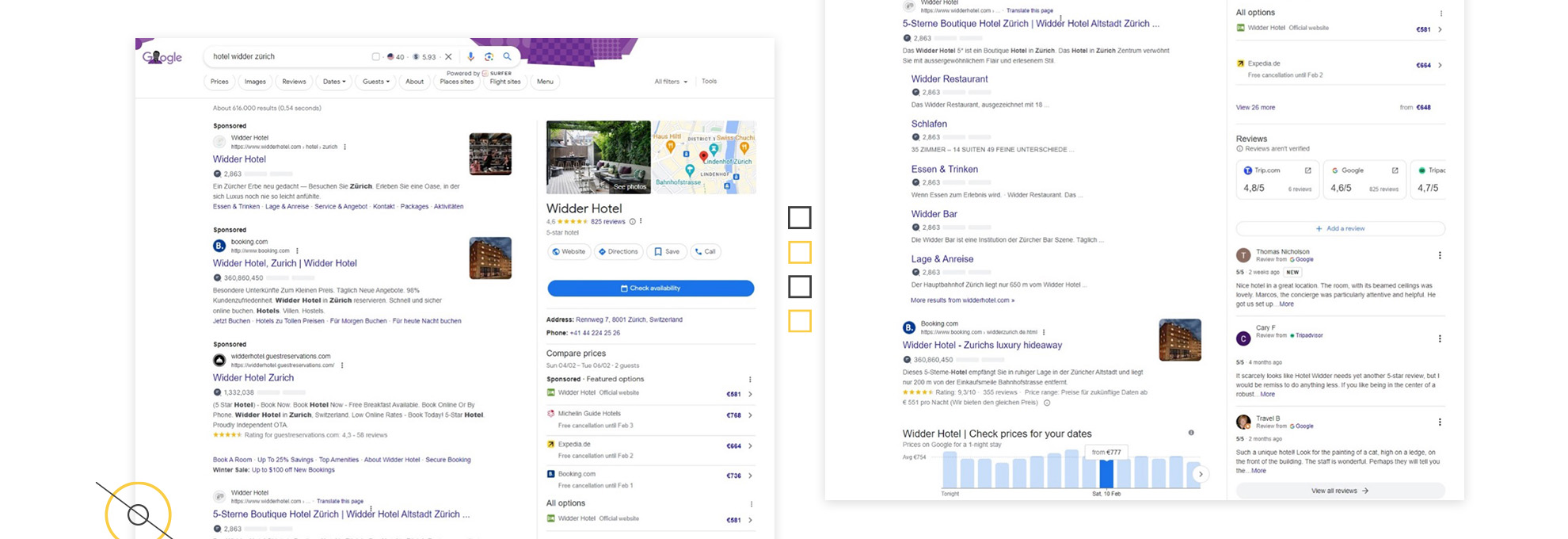Image resolution: width=1568 pixels, height=539 pixels.
Task: Open the Widder Restaurant sitelink
Action: click(x=950, y=79)
